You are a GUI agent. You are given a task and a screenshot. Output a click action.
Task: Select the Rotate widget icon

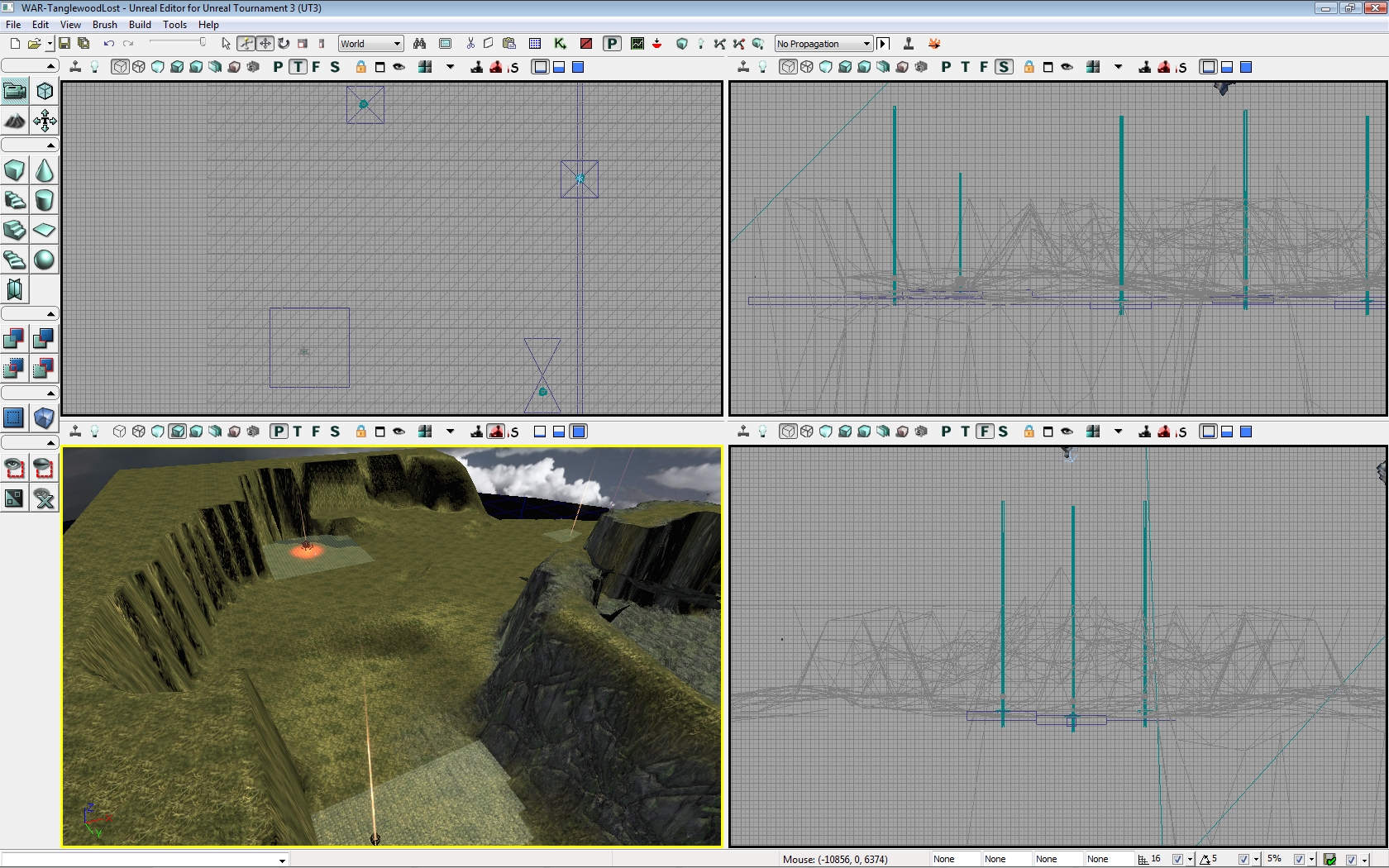(284, 44)
